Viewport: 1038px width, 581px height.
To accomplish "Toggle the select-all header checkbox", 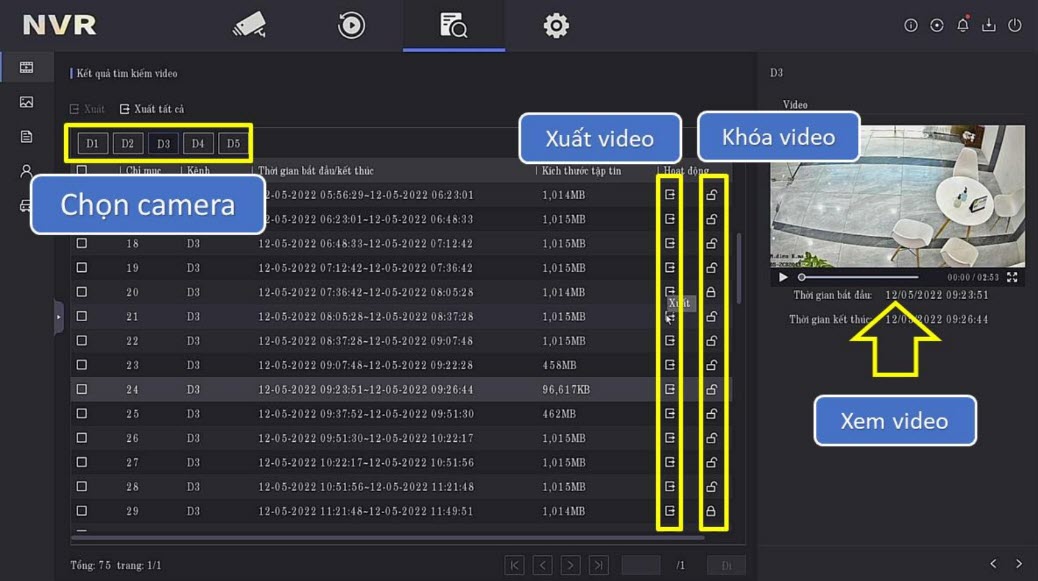I will point(82,171).
